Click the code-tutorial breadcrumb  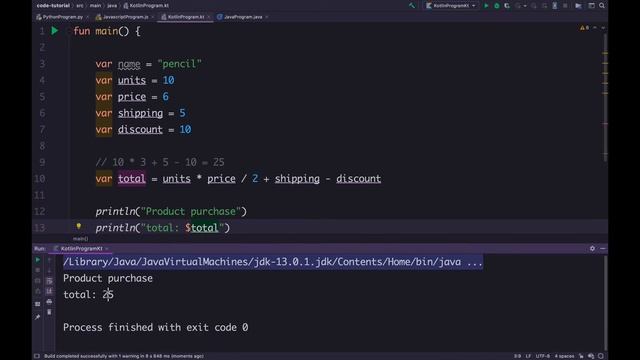53,6
